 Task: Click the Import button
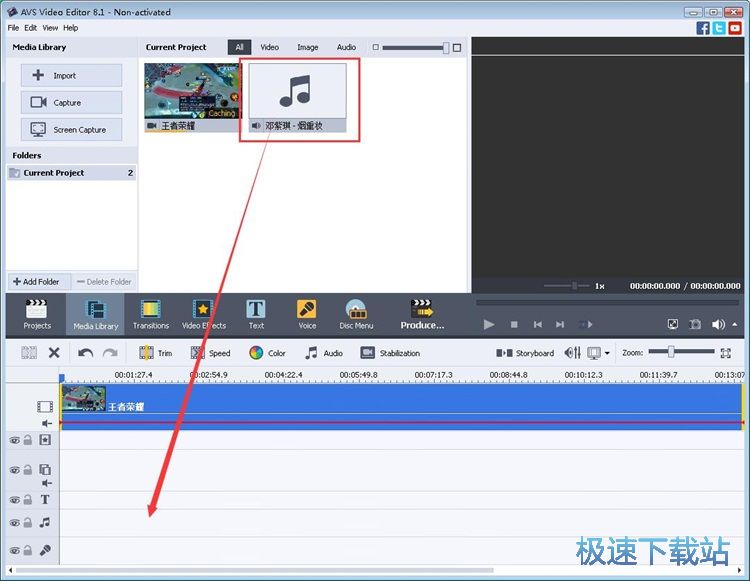[71, 76]
